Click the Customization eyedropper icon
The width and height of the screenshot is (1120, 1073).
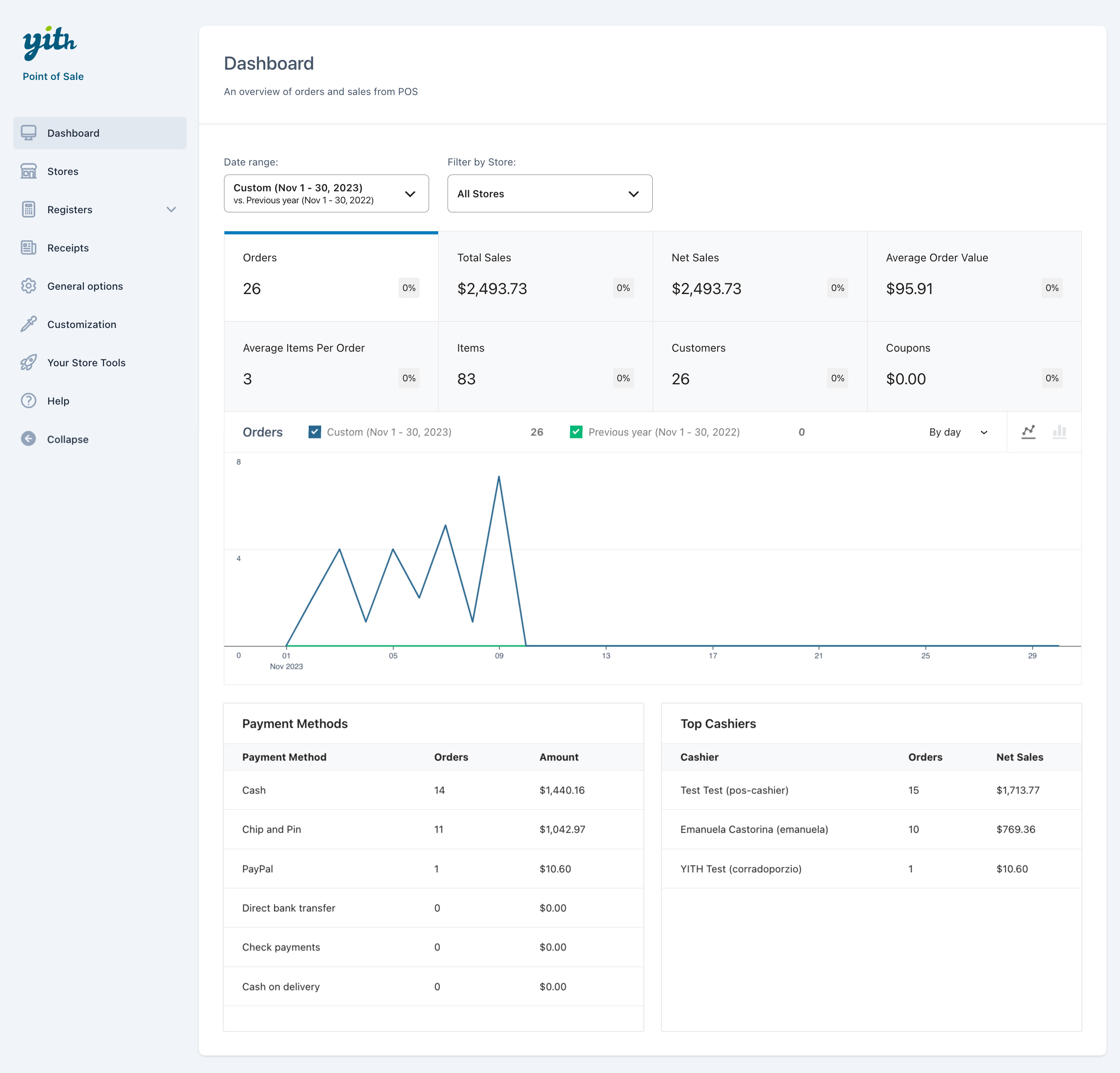28,325
